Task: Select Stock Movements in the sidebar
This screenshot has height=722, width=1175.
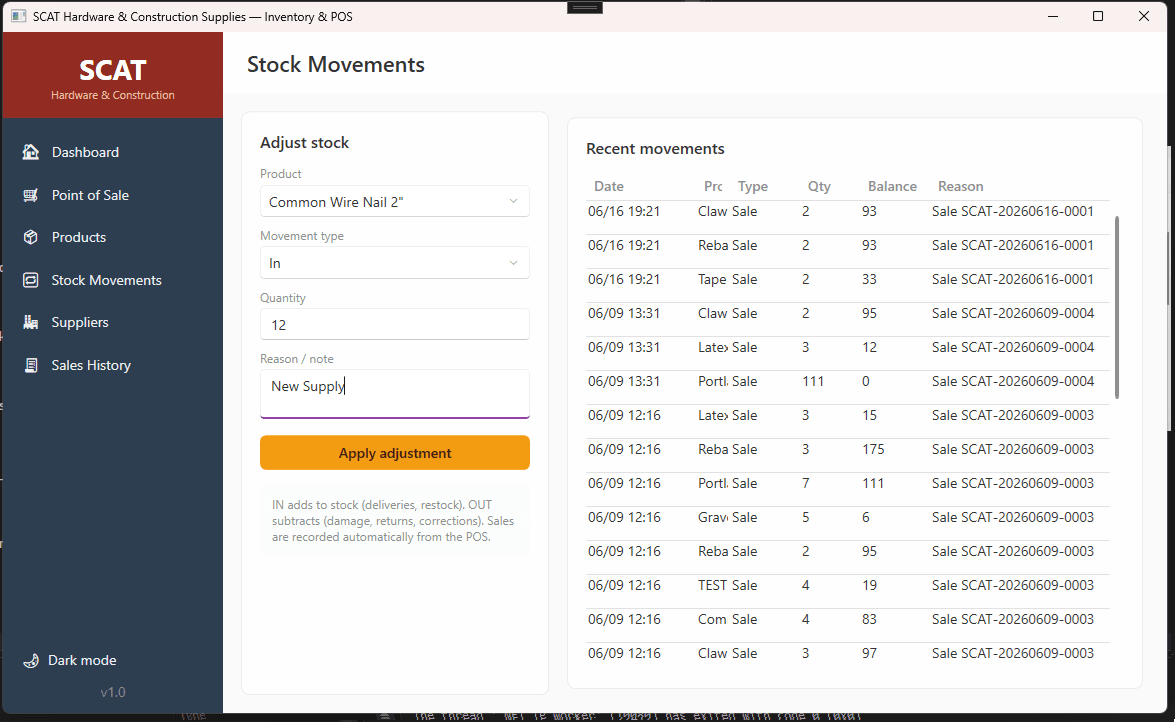Action: pos(112,280)
